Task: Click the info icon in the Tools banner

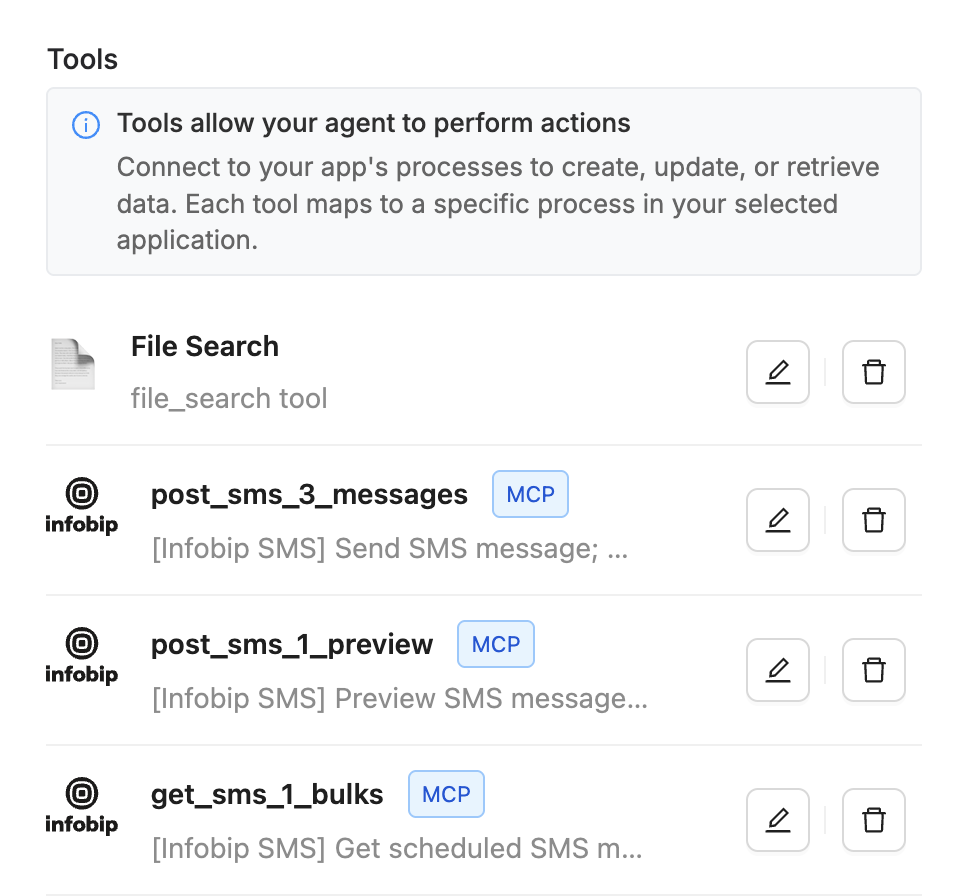Action: coord(86,125)
